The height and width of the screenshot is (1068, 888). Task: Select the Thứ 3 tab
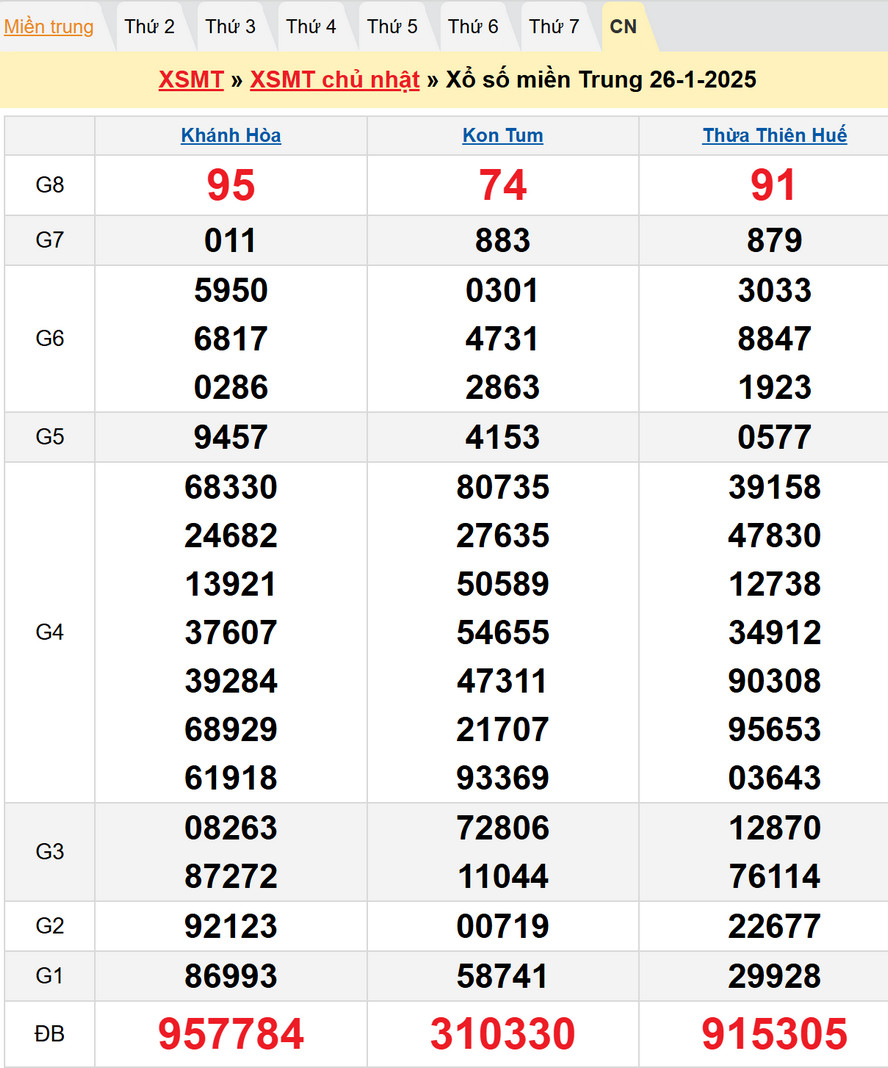[x=231, y=27]
